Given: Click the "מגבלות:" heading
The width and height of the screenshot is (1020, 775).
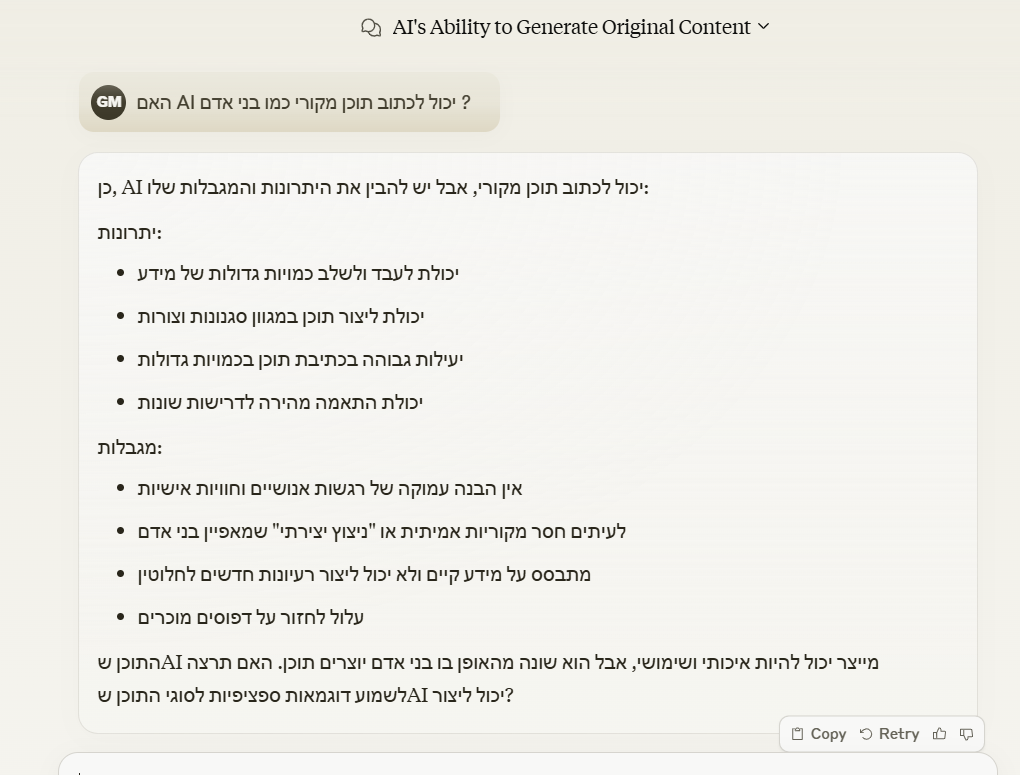Looking at the screenshot, I should (130, 448).
